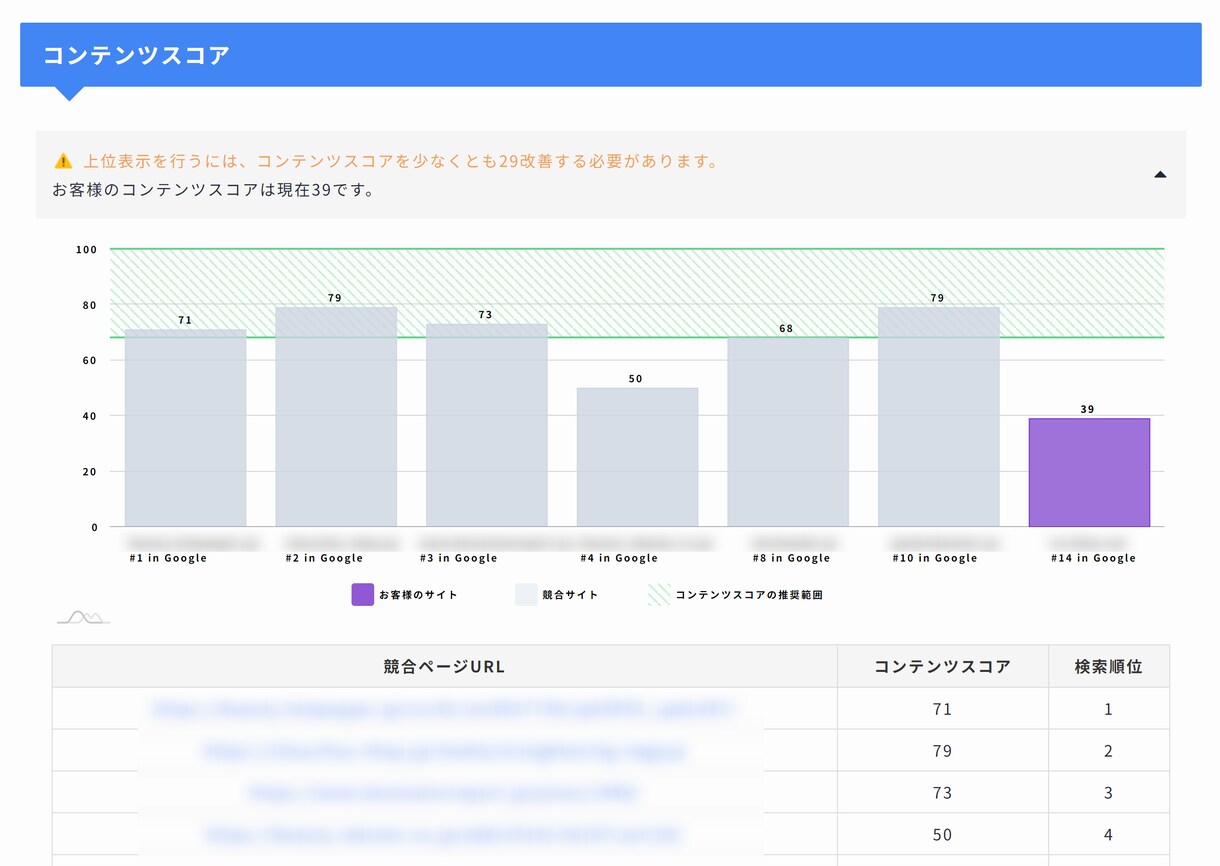Select the #4 in Google bar scored 50
The image size is (1220, 866).
(x=637, y=457)
